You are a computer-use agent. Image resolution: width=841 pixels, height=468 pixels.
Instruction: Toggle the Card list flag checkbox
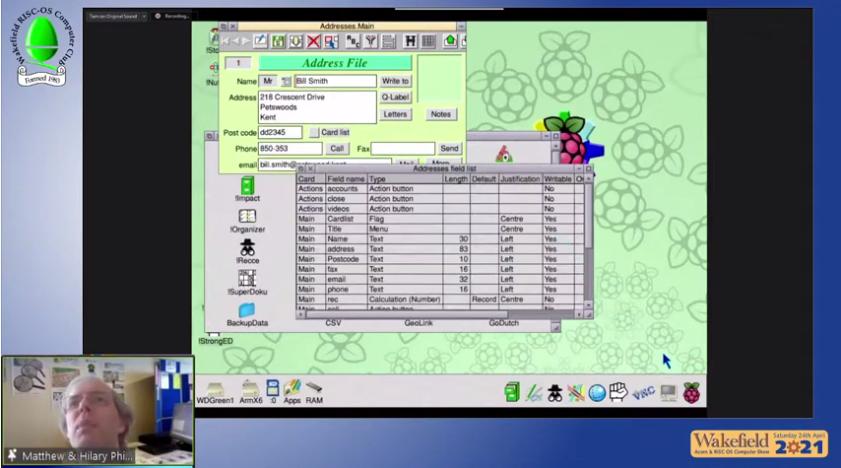click(314, 132)
